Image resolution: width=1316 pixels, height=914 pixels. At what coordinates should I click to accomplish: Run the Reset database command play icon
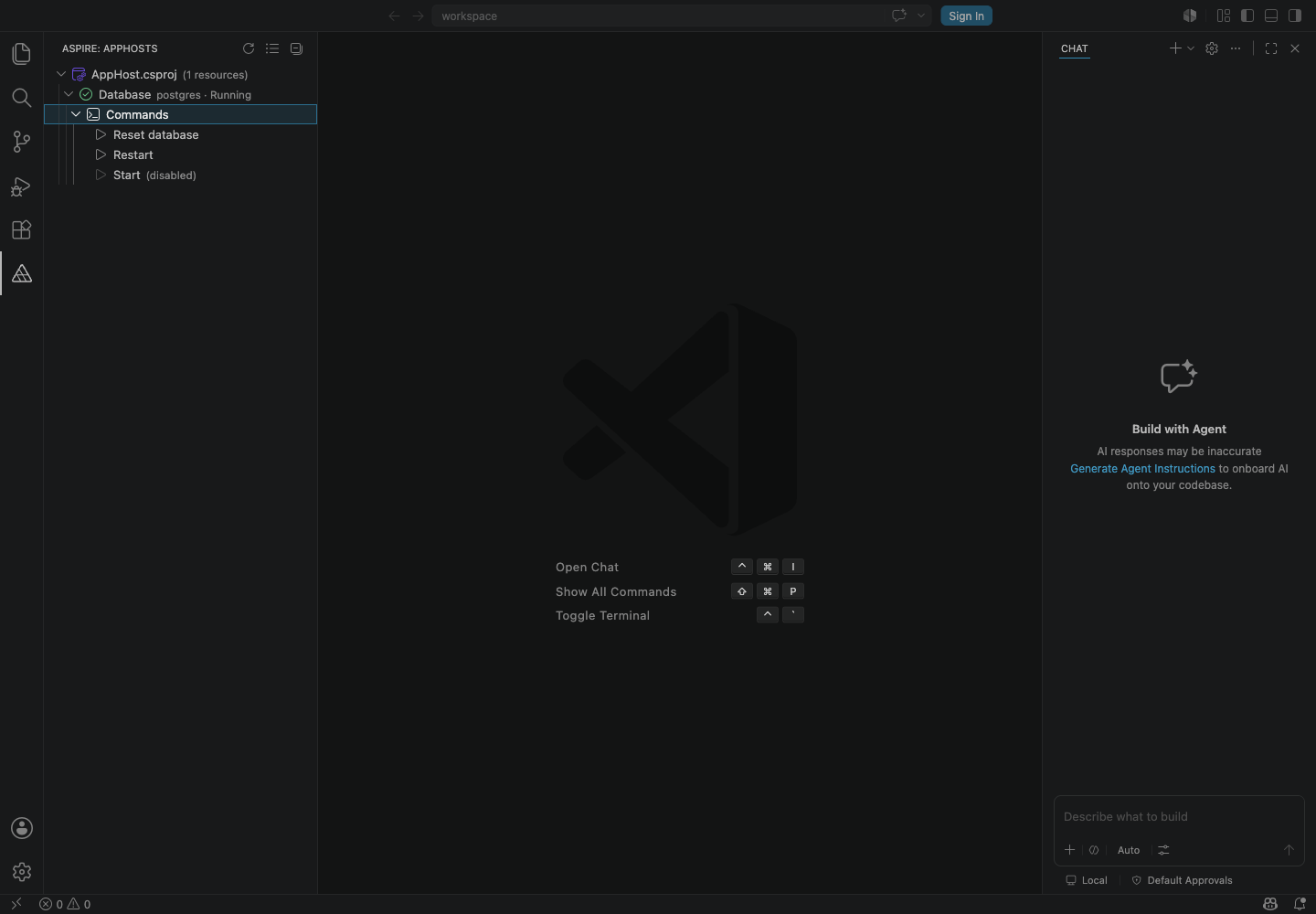point(101,134)
